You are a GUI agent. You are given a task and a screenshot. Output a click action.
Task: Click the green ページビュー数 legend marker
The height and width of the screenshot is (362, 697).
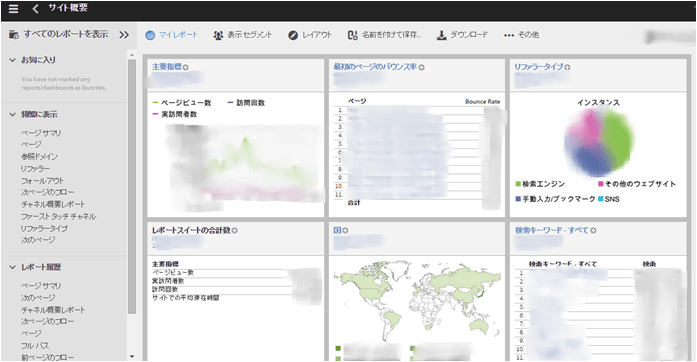point(155,103)
